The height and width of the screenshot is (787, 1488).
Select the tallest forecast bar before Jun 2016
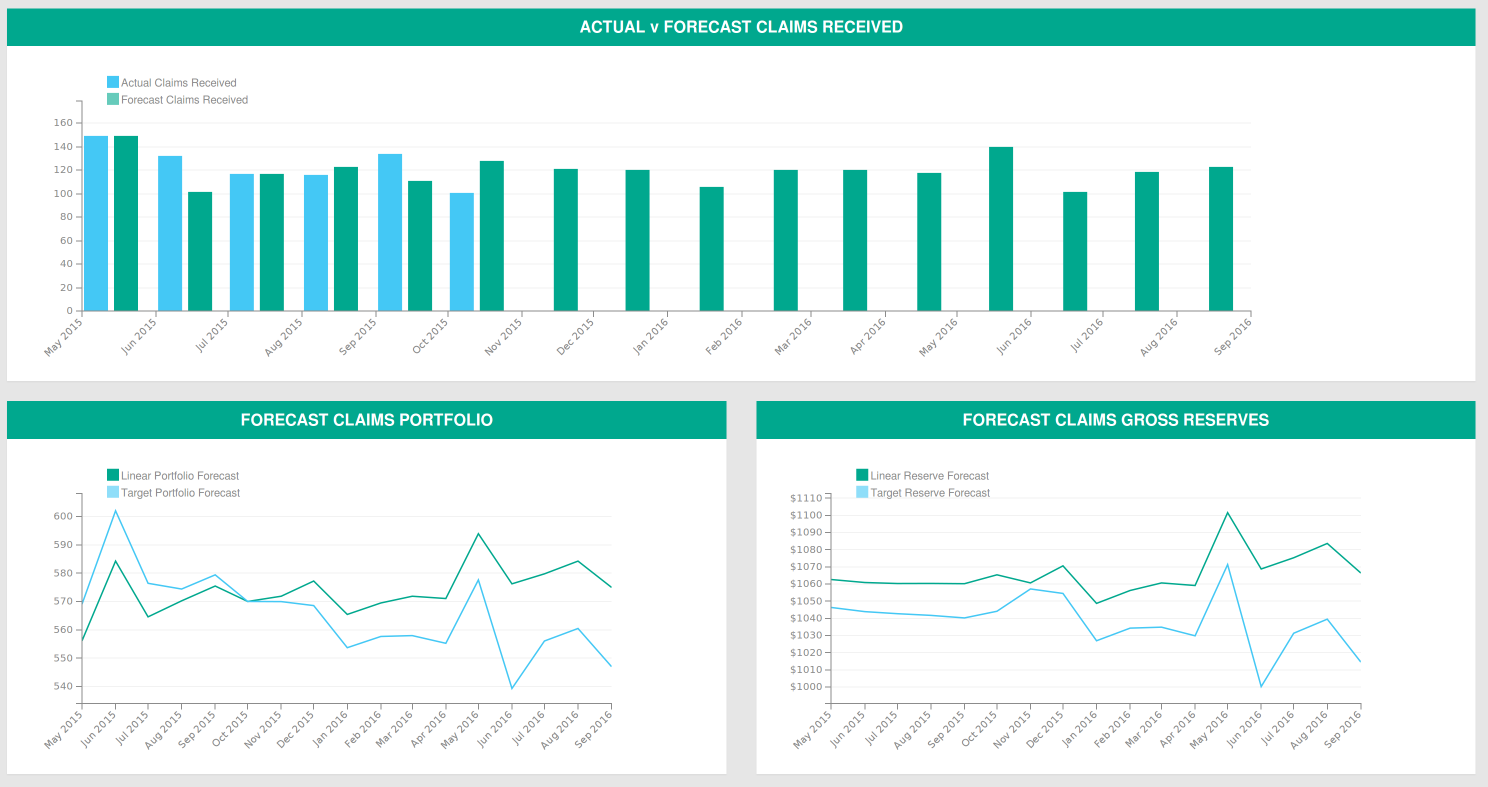click(x=1001, y=229)
